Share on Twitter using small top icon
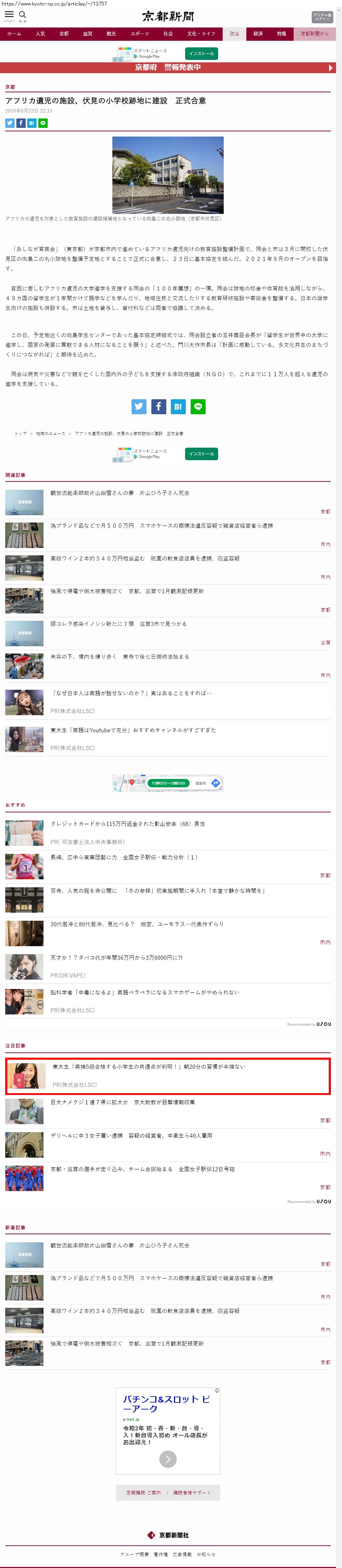 tap(10, 123)
